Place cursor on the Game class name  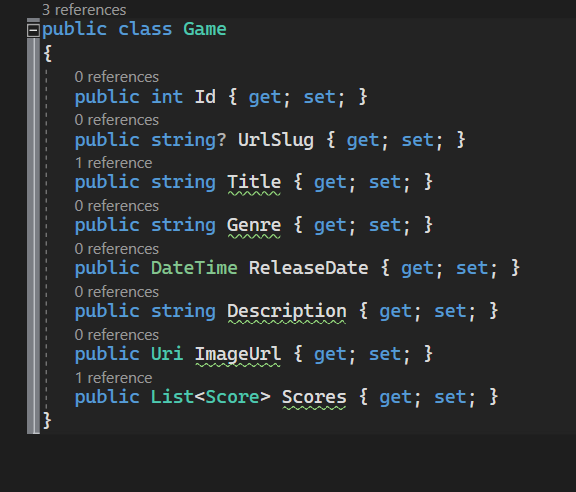pyautogui.click(x=205, y=29)
